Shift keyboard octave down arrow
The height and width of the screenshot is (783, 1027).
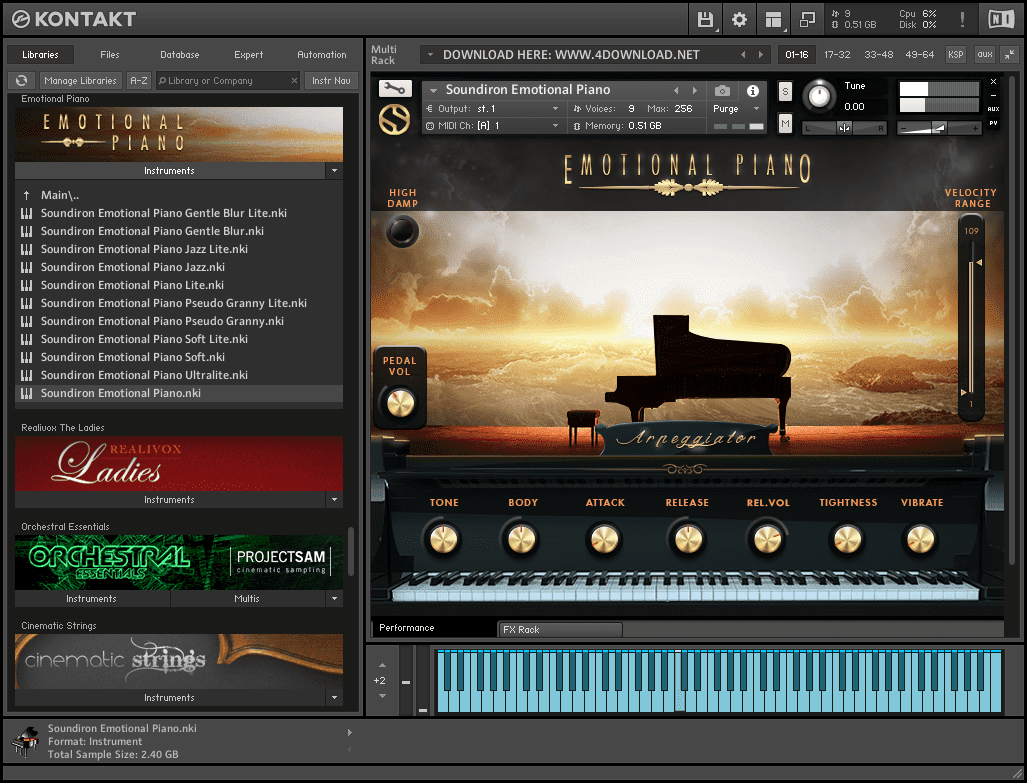tap(383, 696)
